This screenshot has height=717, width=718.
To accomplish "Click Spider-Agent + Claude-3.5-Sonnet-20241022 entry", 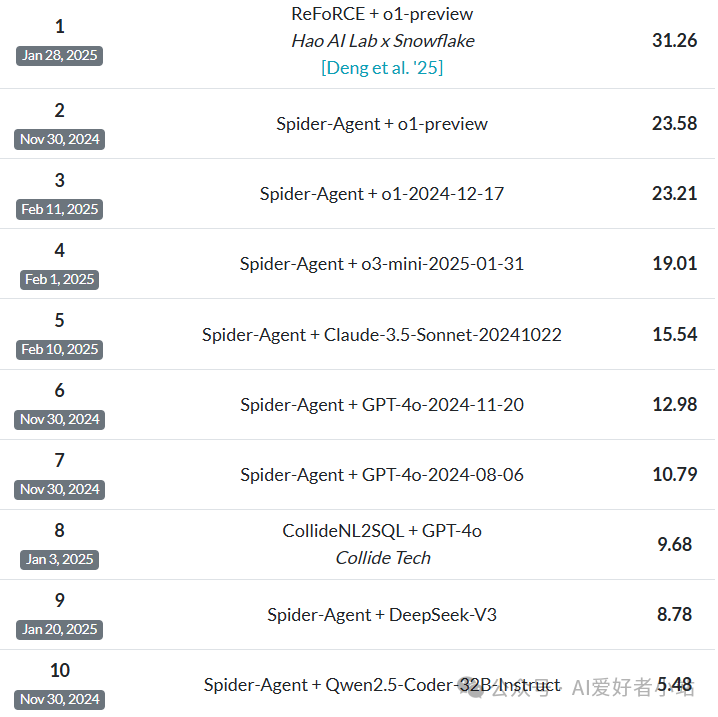I will [x=382, y=334].
